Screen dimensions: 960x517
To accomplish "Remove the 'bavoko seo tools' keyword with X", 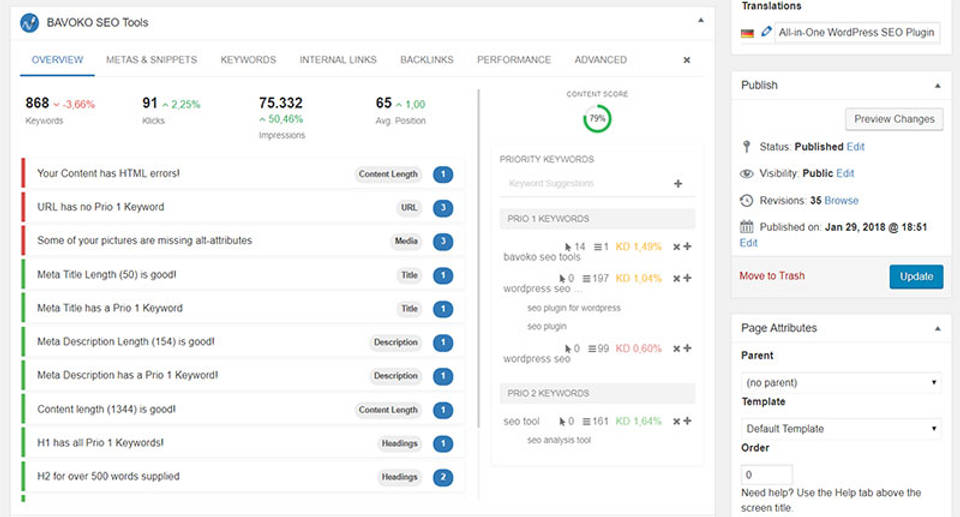I will point(676,247).
